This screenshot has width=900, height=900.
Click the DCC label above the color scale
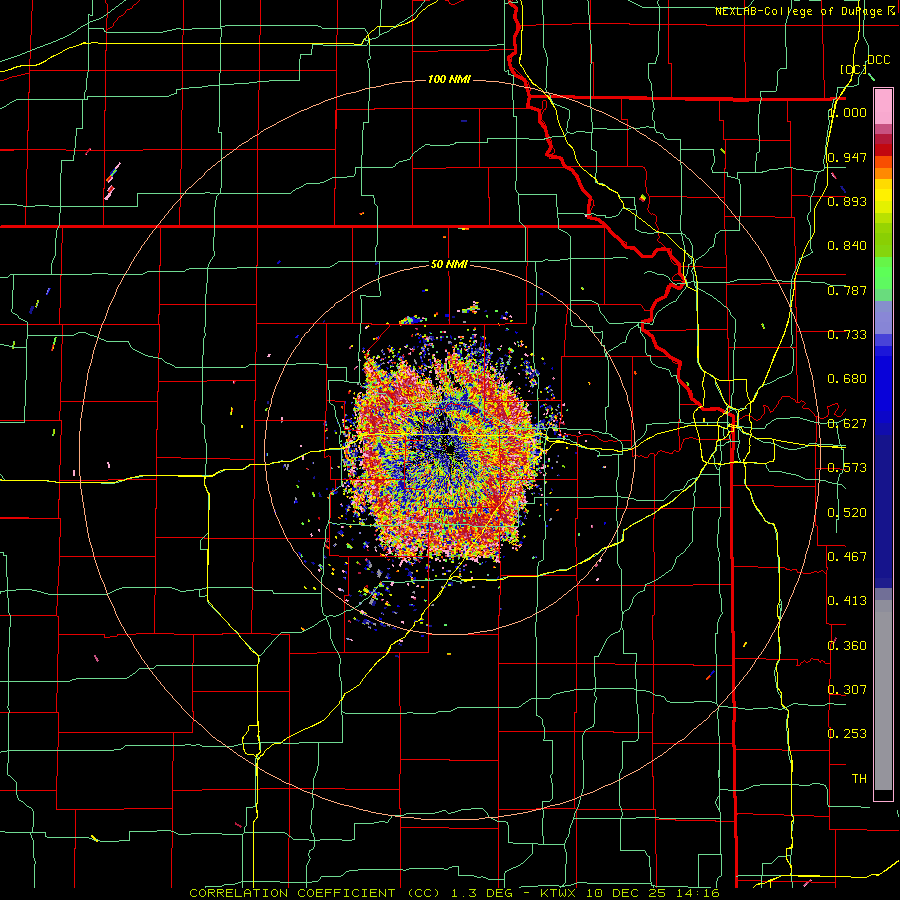(x=879, y=60)
